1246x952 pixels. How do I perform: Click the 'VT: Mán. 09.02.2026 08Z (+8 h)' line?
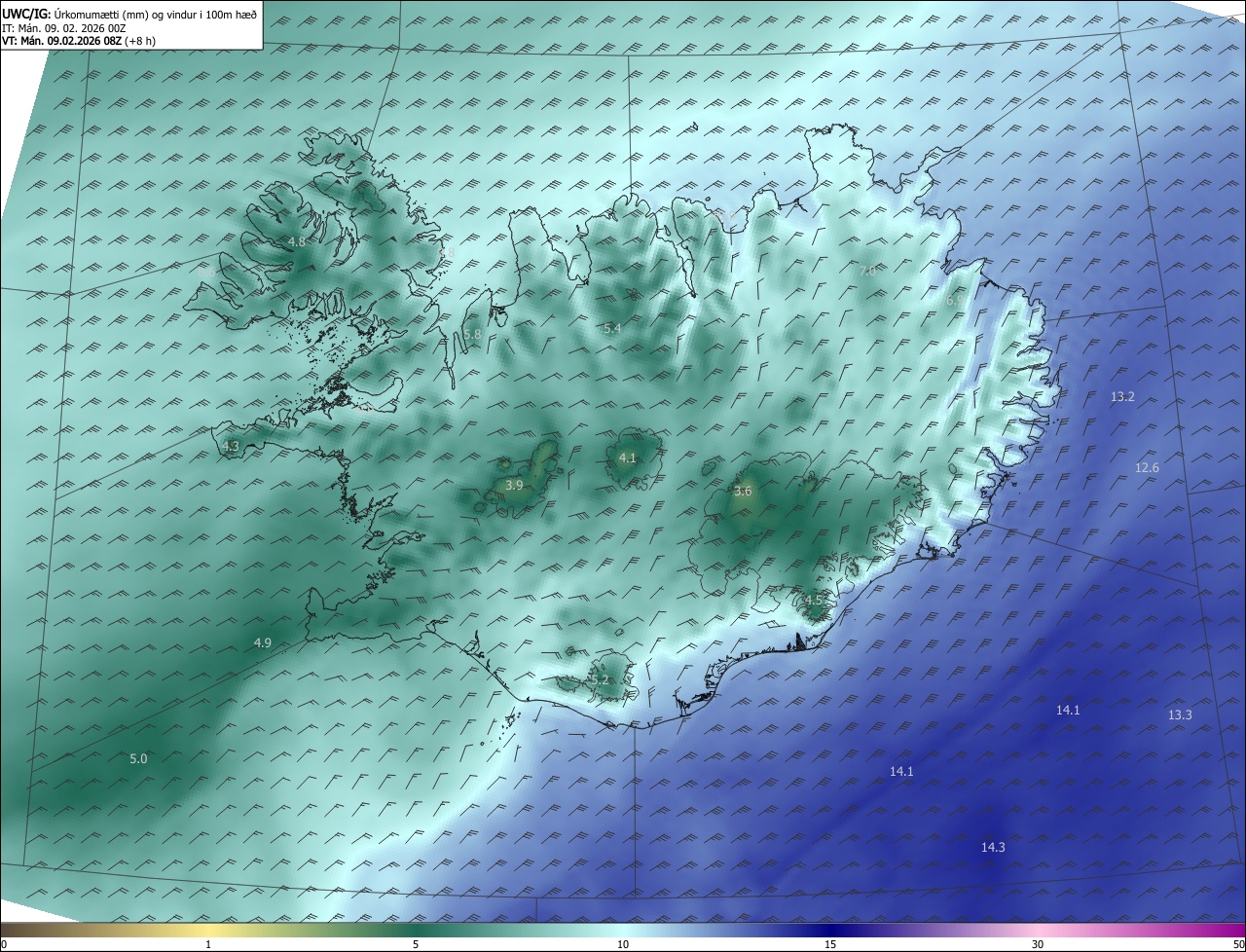(79, 41)
